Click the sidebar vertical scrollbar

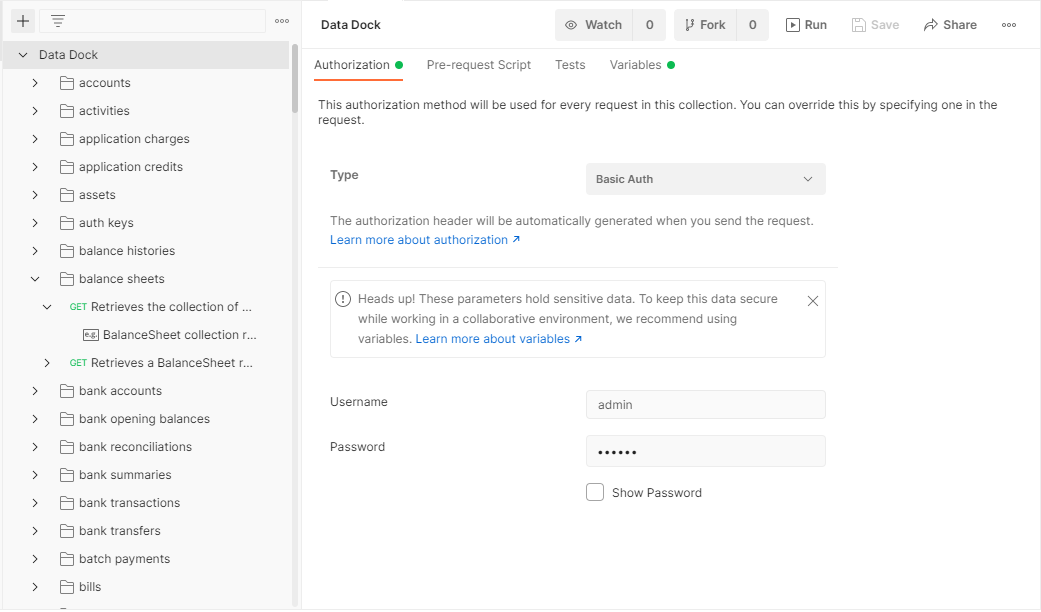coord(295,78)
